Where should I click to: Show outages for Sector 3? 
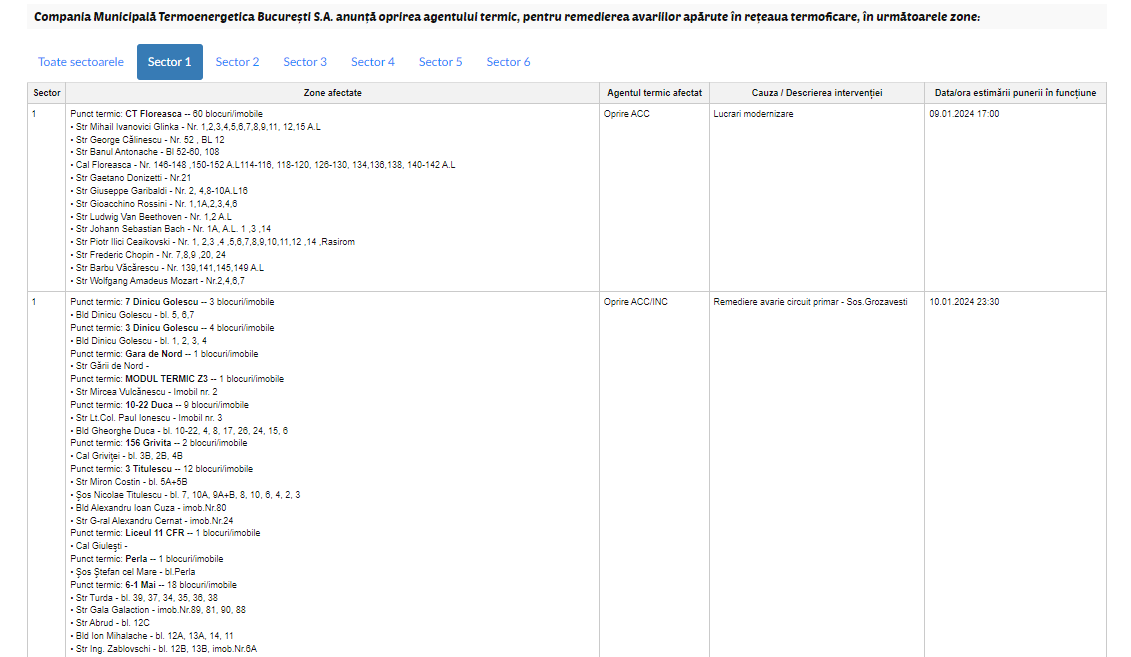(x=305, y=62)
